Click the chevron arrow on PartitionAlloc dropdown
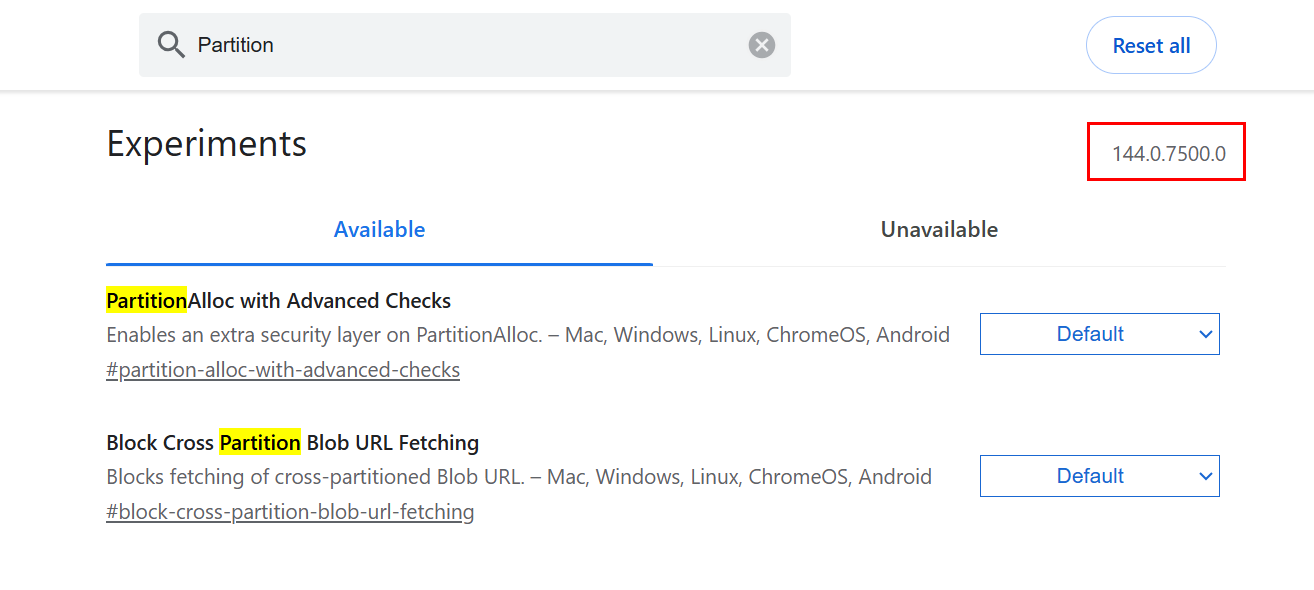This screenshot has width=1314, height=590. pos(1205,334)
